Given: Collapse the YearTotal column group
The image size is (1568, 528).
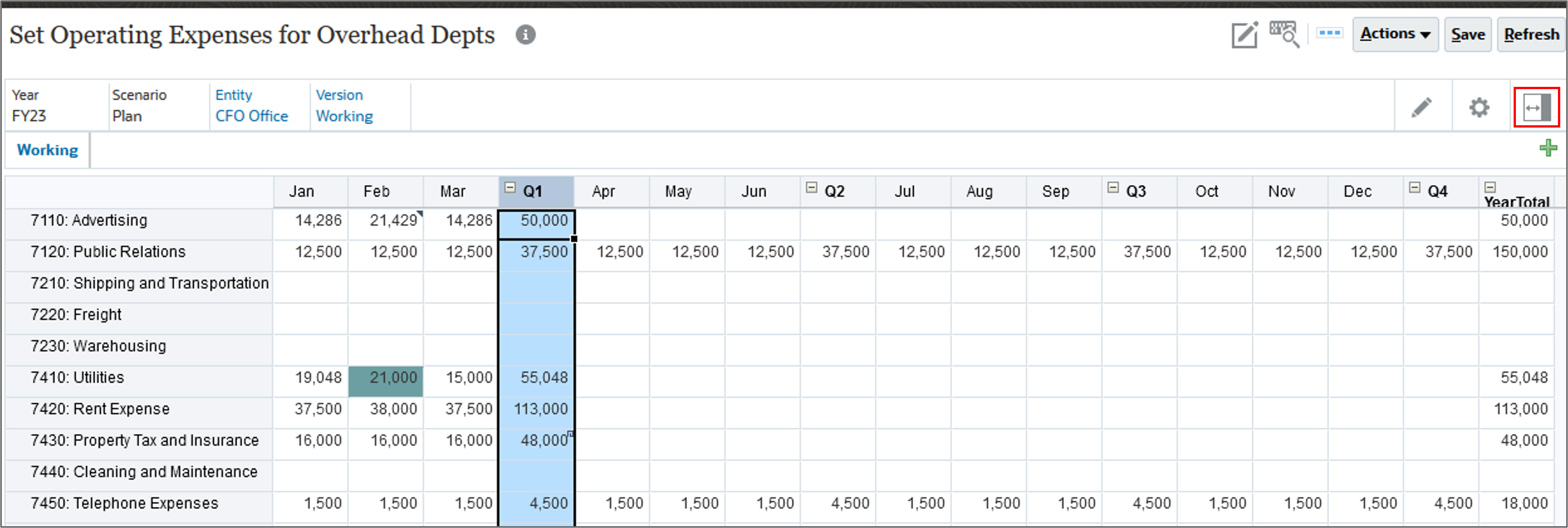Looking at the screenshot, I should point(1489,187).
